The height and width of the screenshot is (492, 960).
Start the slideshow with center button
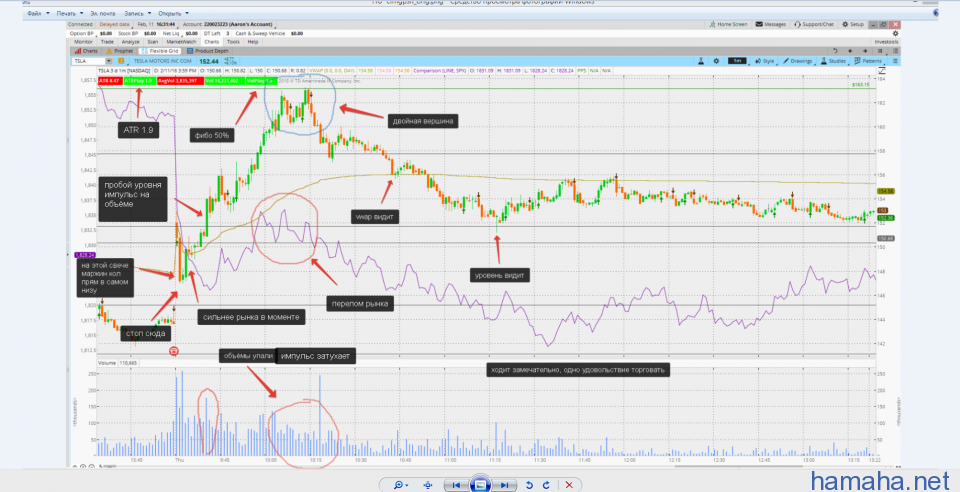481,484
